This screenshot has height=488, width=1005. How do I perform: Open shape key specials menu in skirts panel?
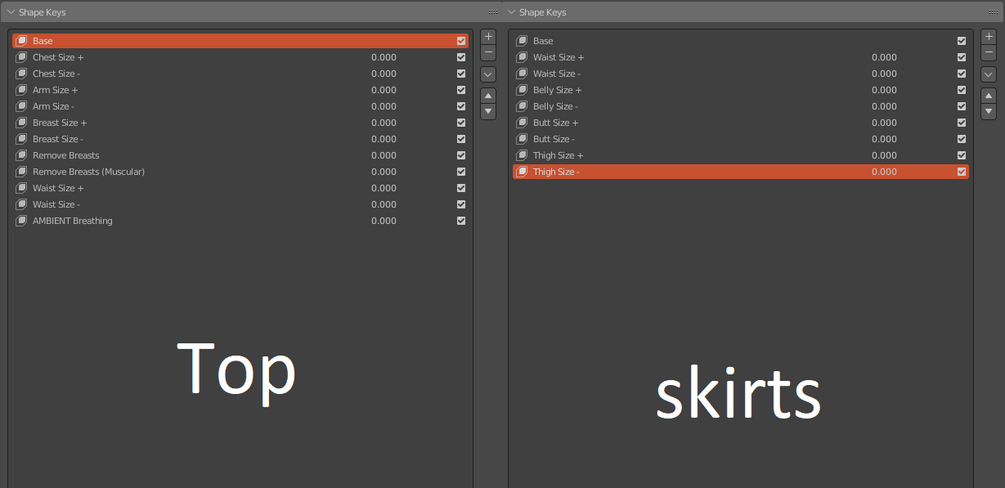pos(988,75)
